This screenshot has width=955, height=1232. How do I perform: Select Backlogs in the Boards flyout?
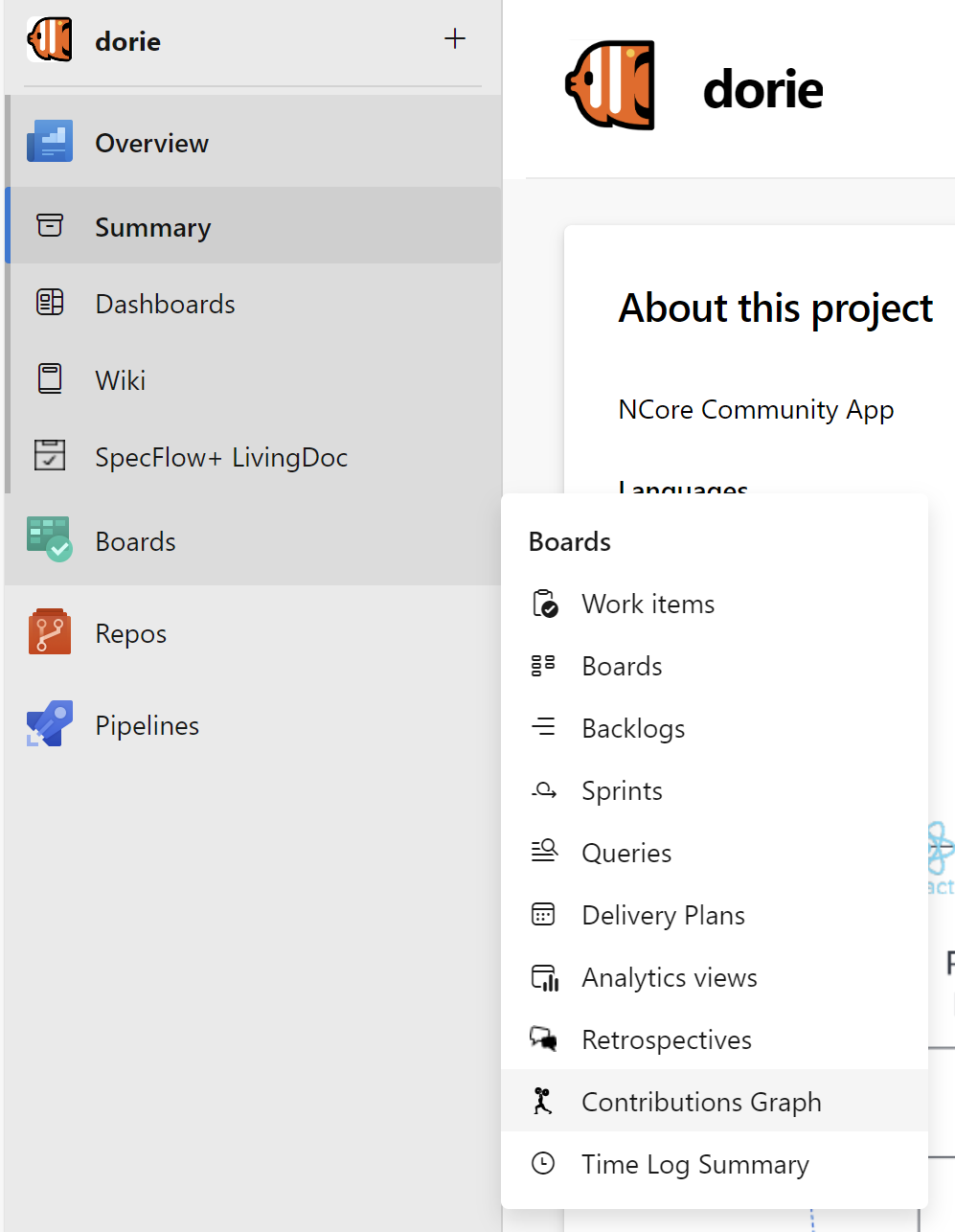[715, 729]
